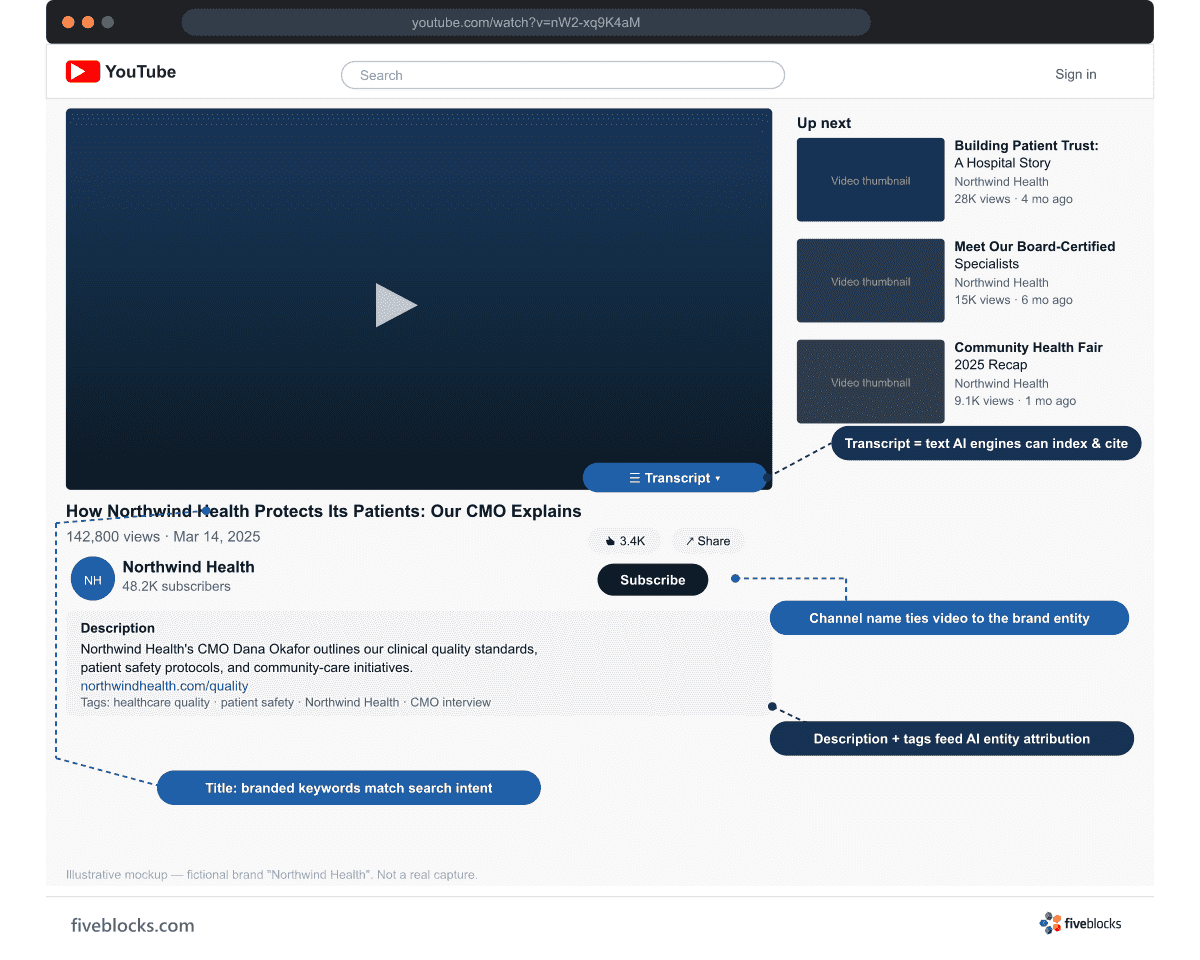
Task: Click the '48.2K subscribers' text
Action: 176,587
